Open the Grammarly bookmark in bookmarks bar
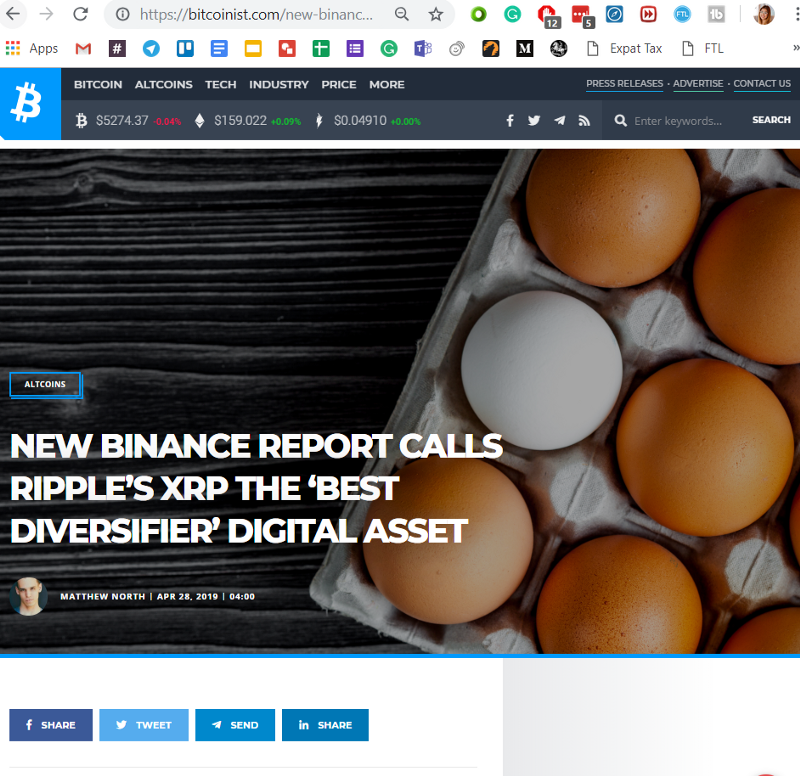 click(x=389, y=49)
